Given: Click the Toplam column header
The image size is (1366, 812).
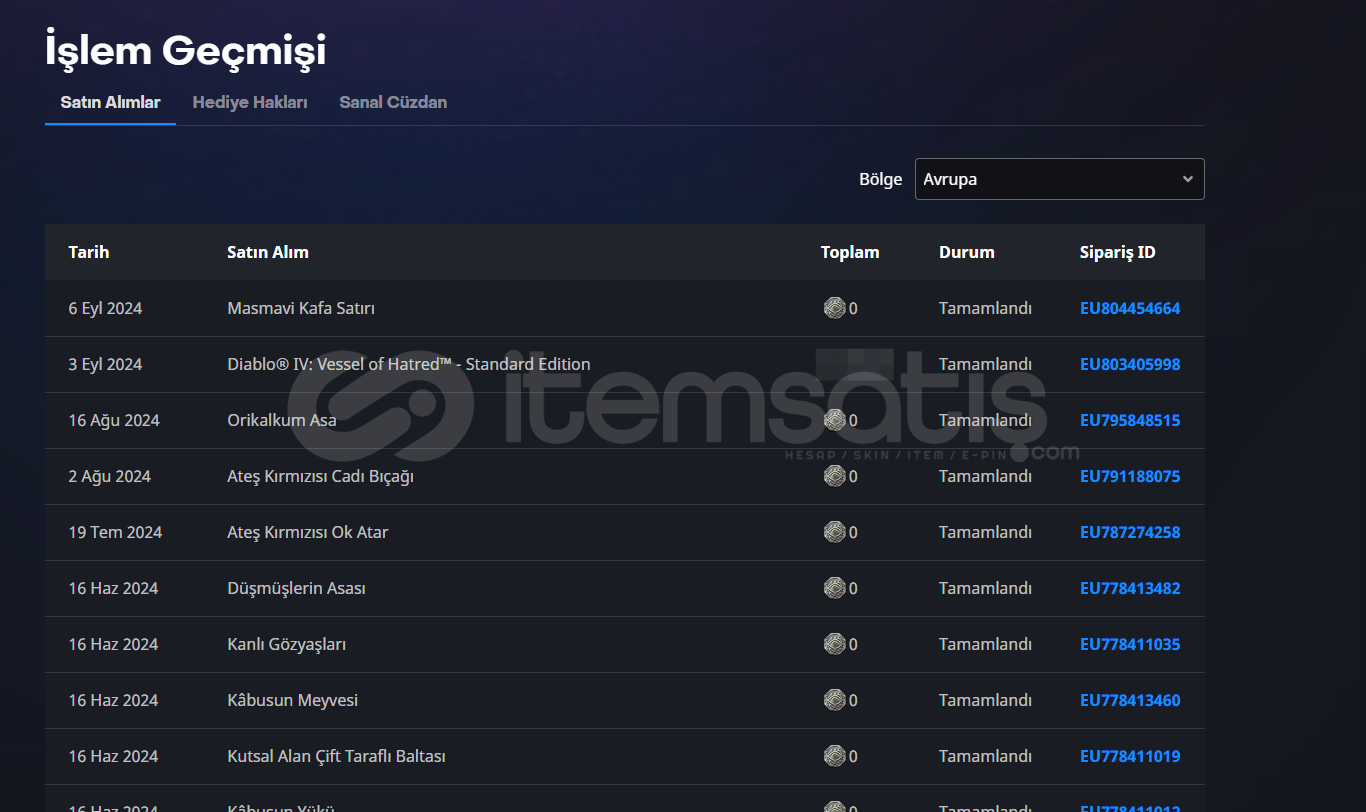Looking at the screenshot, I should tap(850, 252).
